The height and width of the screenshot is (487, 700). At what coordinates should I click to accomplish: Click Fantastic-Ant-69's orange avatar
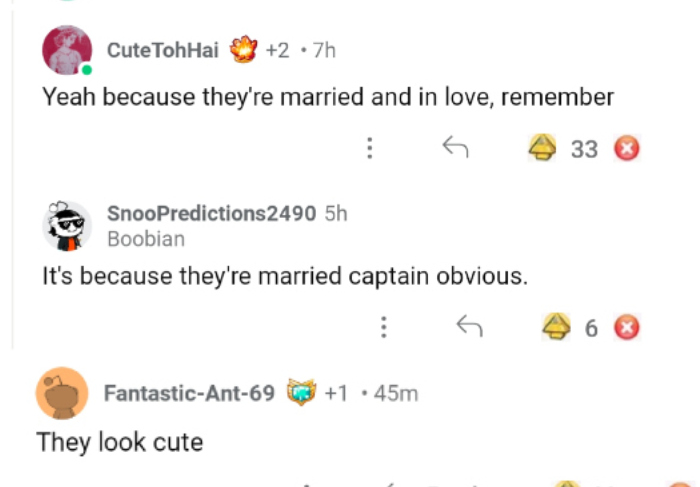[61, 393]
